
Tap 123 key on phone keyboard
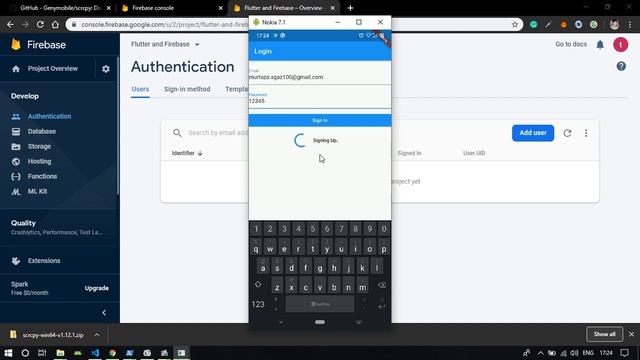click(x=258, y=304)
